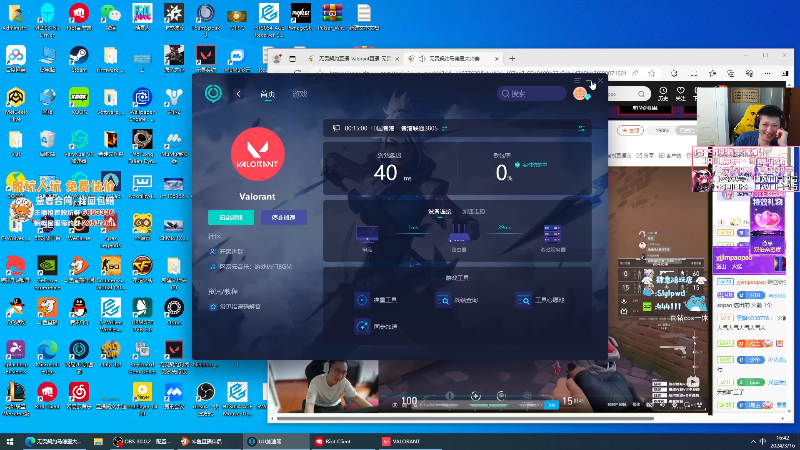Open the WinRAR archive on desktop

332,17
